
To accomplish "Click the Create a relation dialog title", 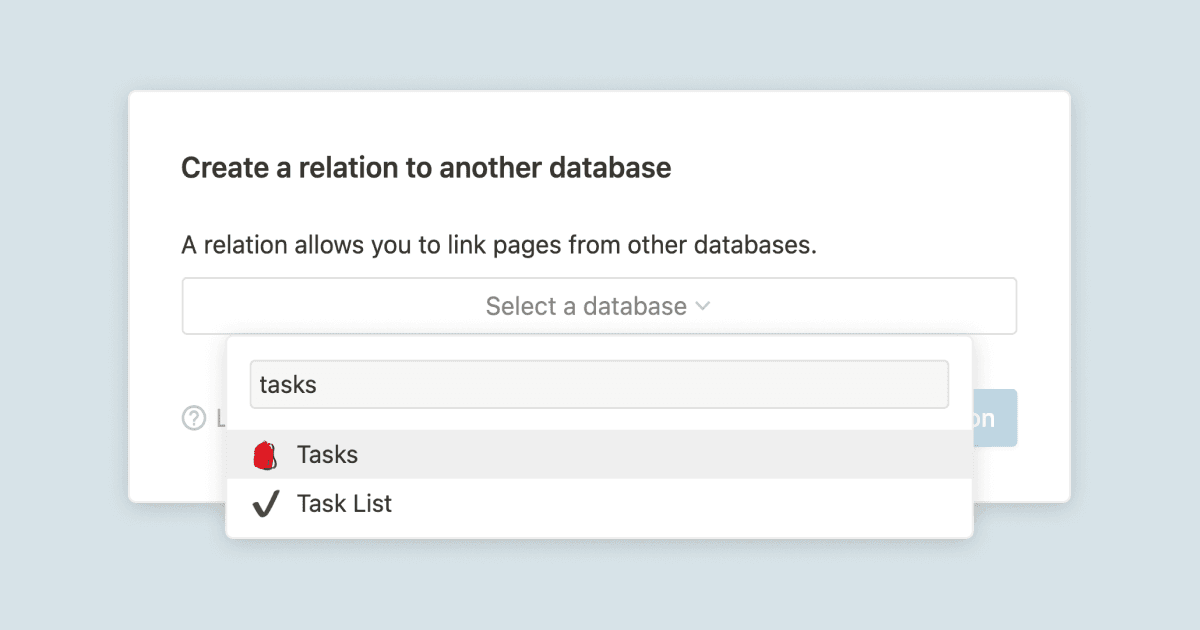I will (x=426, y=167).
